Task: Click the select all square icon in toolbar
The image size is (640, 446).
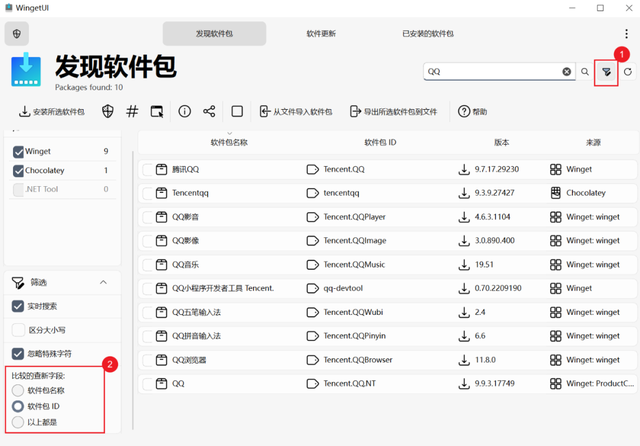Action: pos(237,111)
